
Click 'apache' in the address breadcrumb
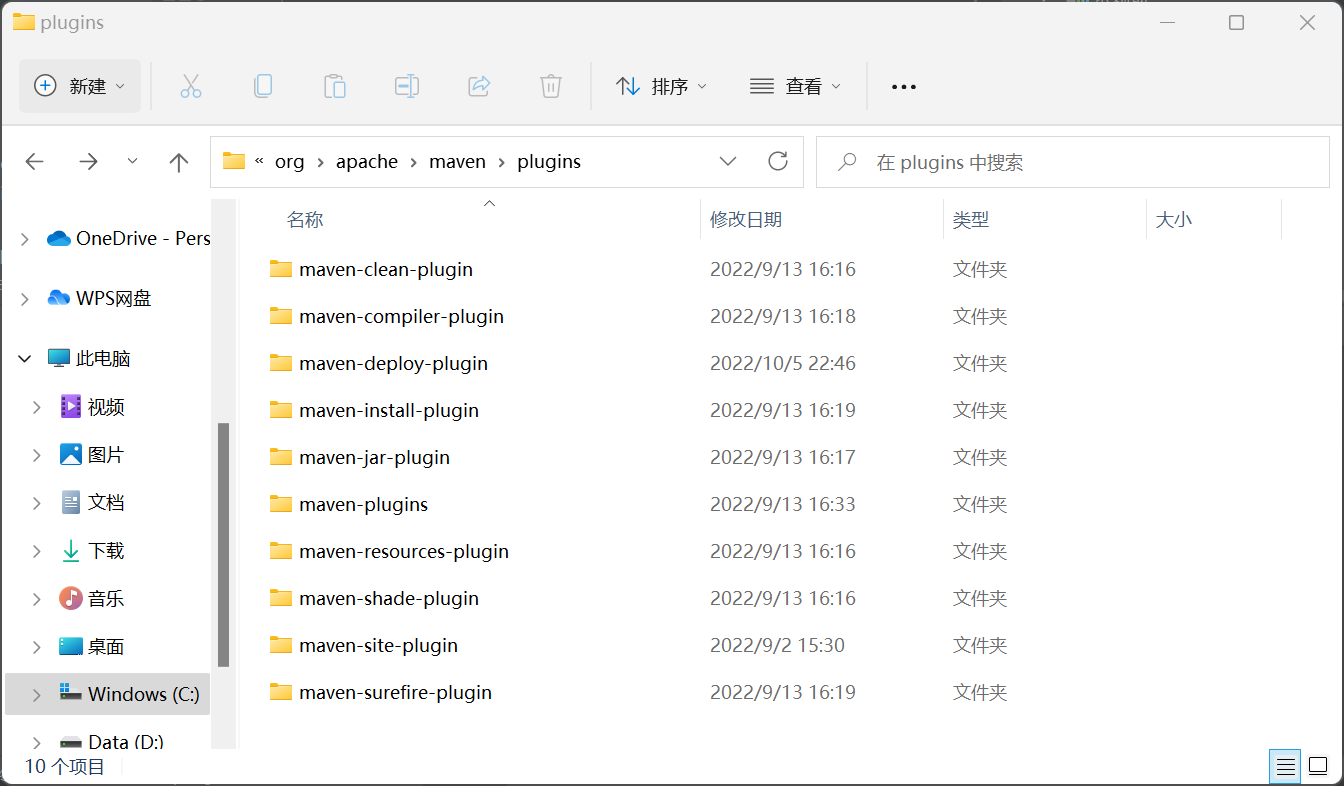click(367, 161)
